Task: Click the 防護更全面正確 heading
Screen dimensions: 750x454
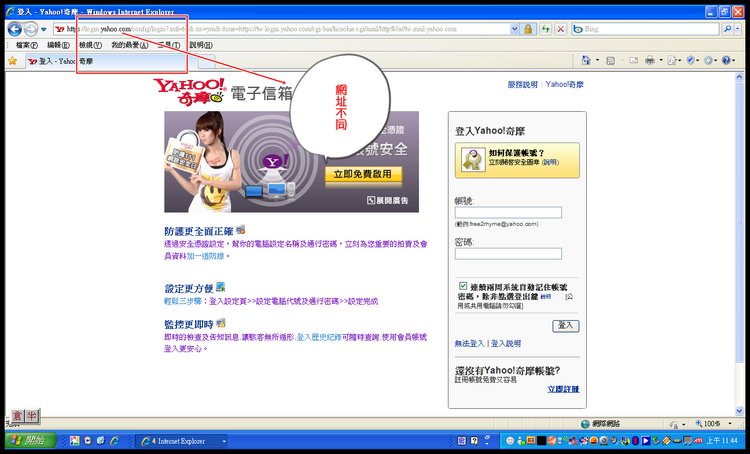Action: 199,232
